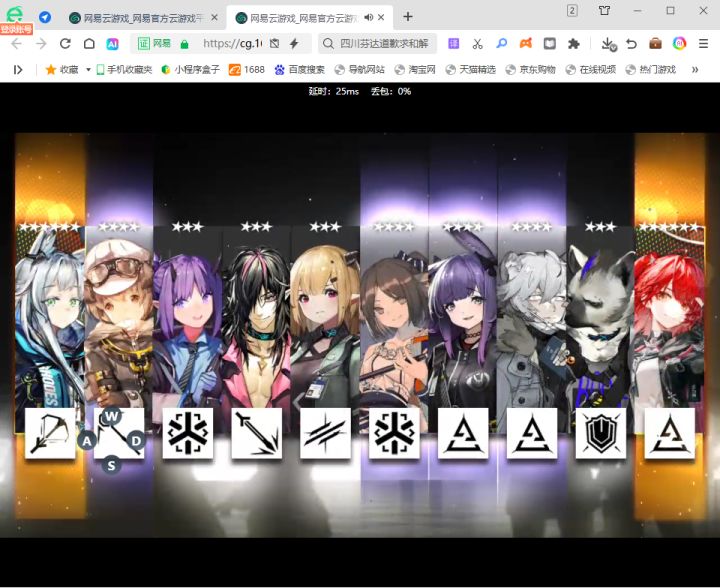The image size is (720, 588).
Task: Open the blue pinned tab icon
Action: [x=45, y=17]
